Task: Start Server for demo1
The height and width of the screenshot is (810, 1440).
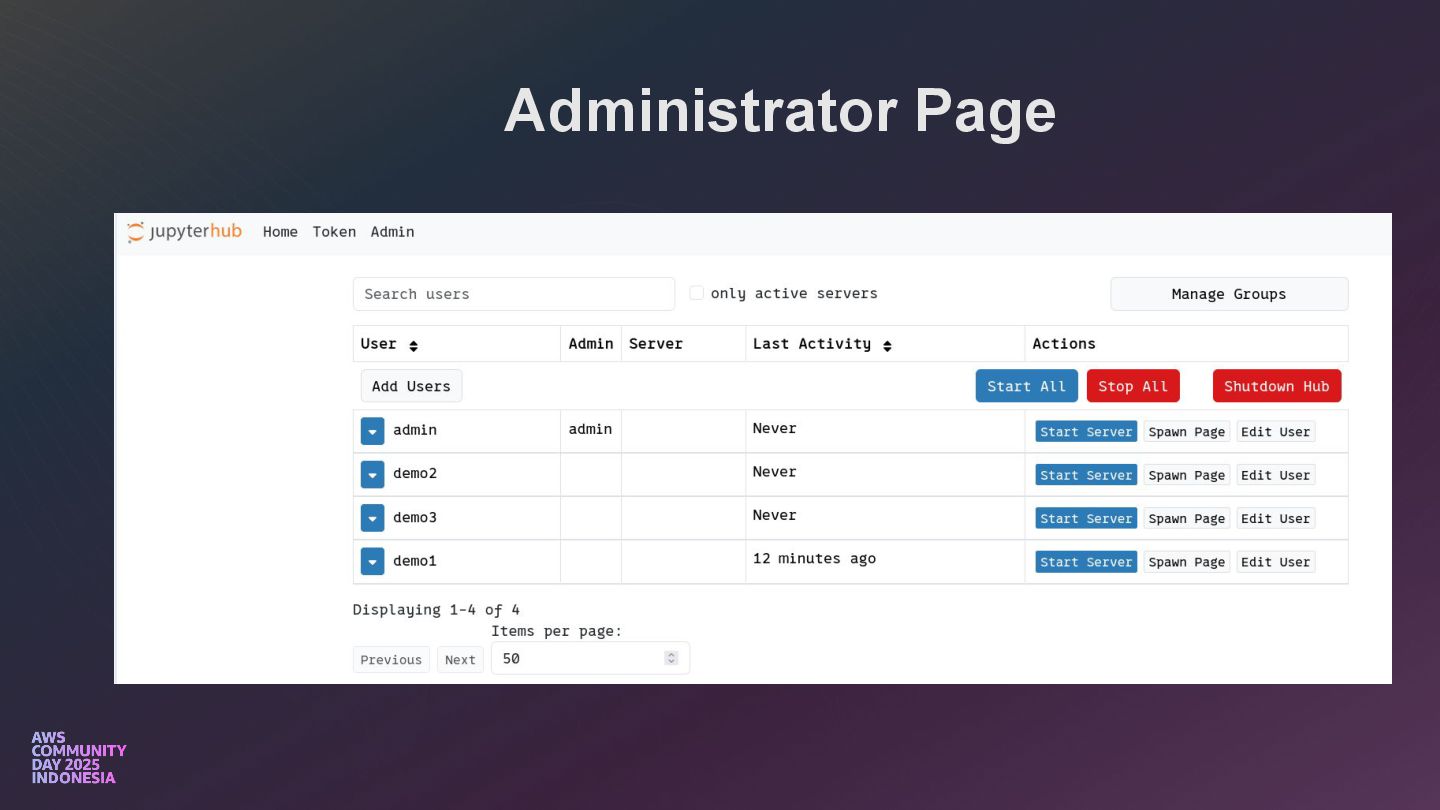Action: coord(1086,562)
